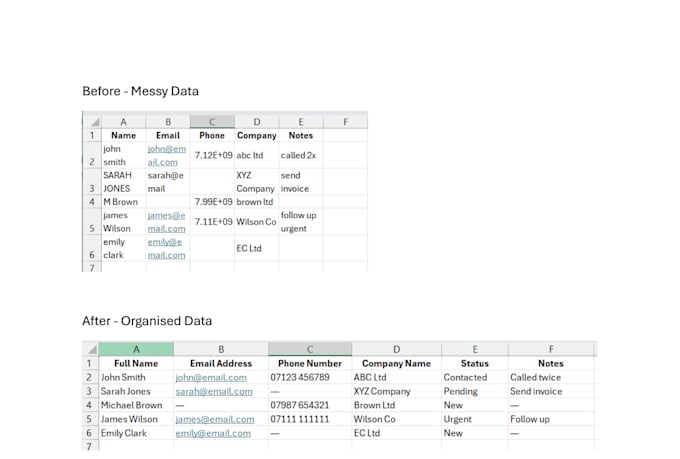Click the select-all corner in the After table

click(90, 349)
